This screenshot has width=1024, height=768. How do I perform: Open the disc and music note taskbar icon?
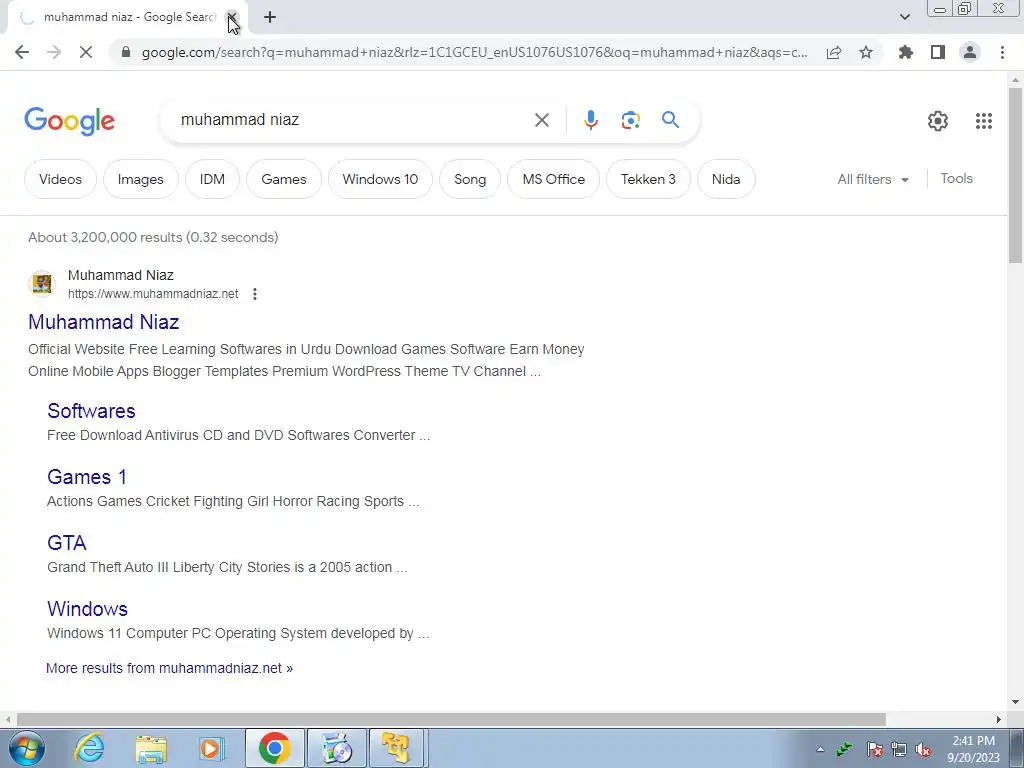[338, 748]
